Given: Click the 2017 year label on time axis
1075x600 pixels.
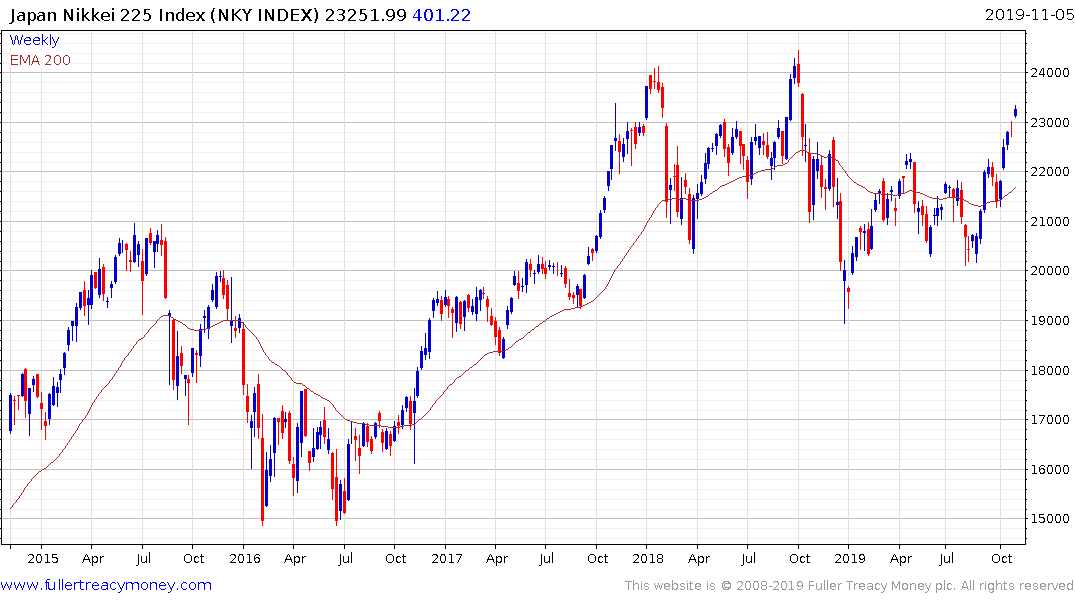Looking at the screenshot, I should click(447, 558).
